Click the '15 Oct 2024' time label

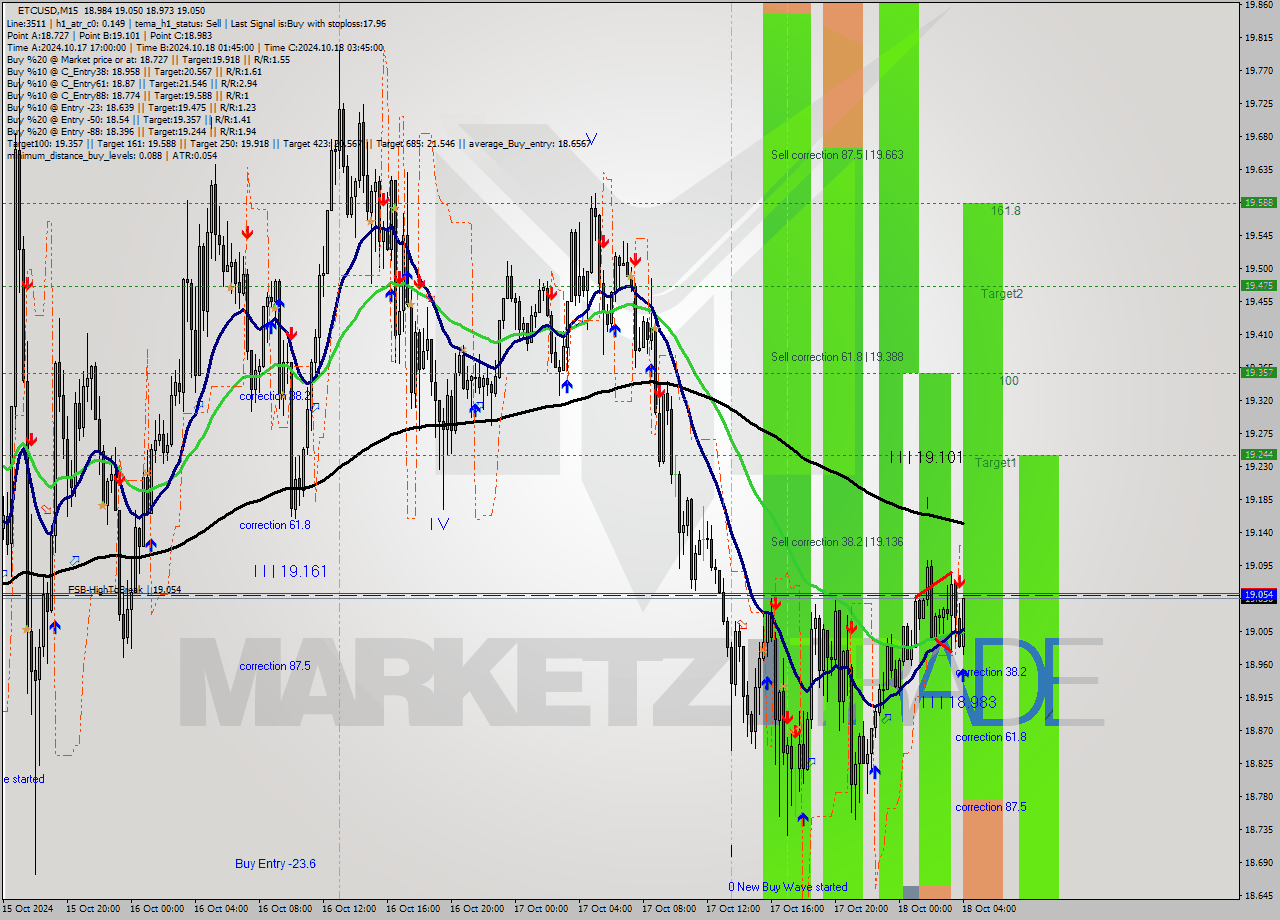[x=27, y=909]
